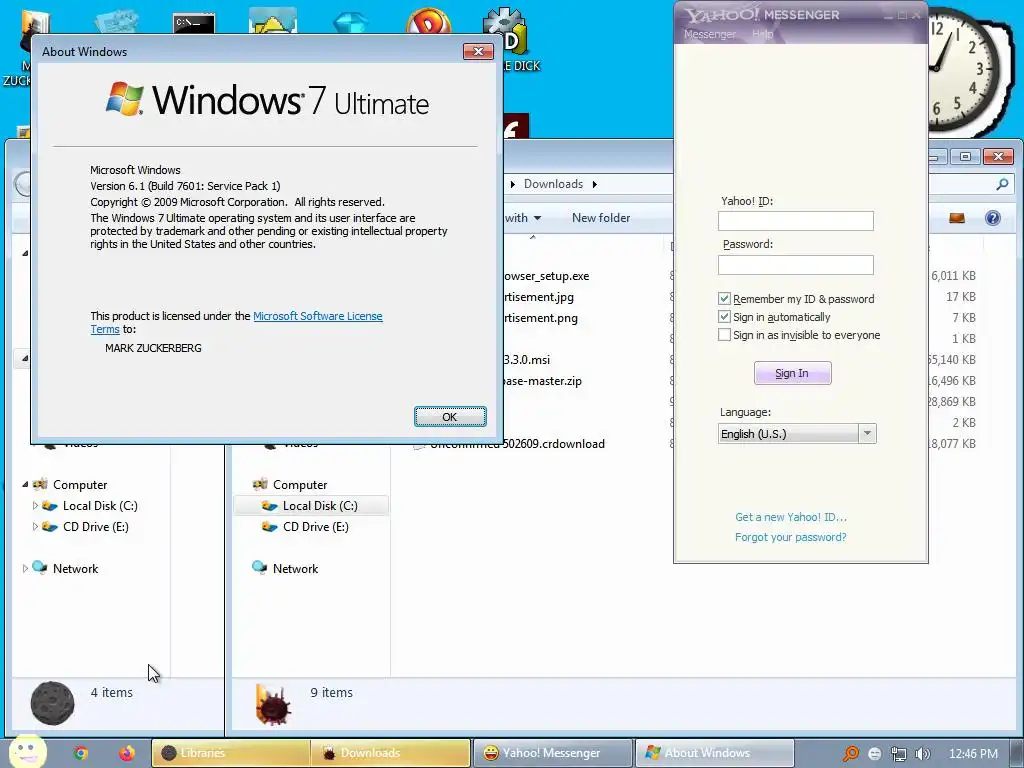Click Yahoo Messenger face tray icon

coord(874,754)
